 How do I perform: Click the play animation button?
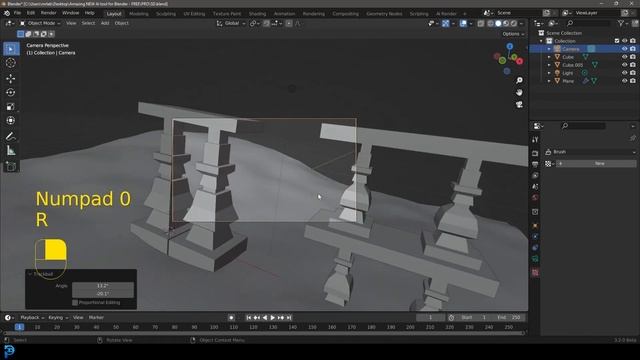(273, 318)
